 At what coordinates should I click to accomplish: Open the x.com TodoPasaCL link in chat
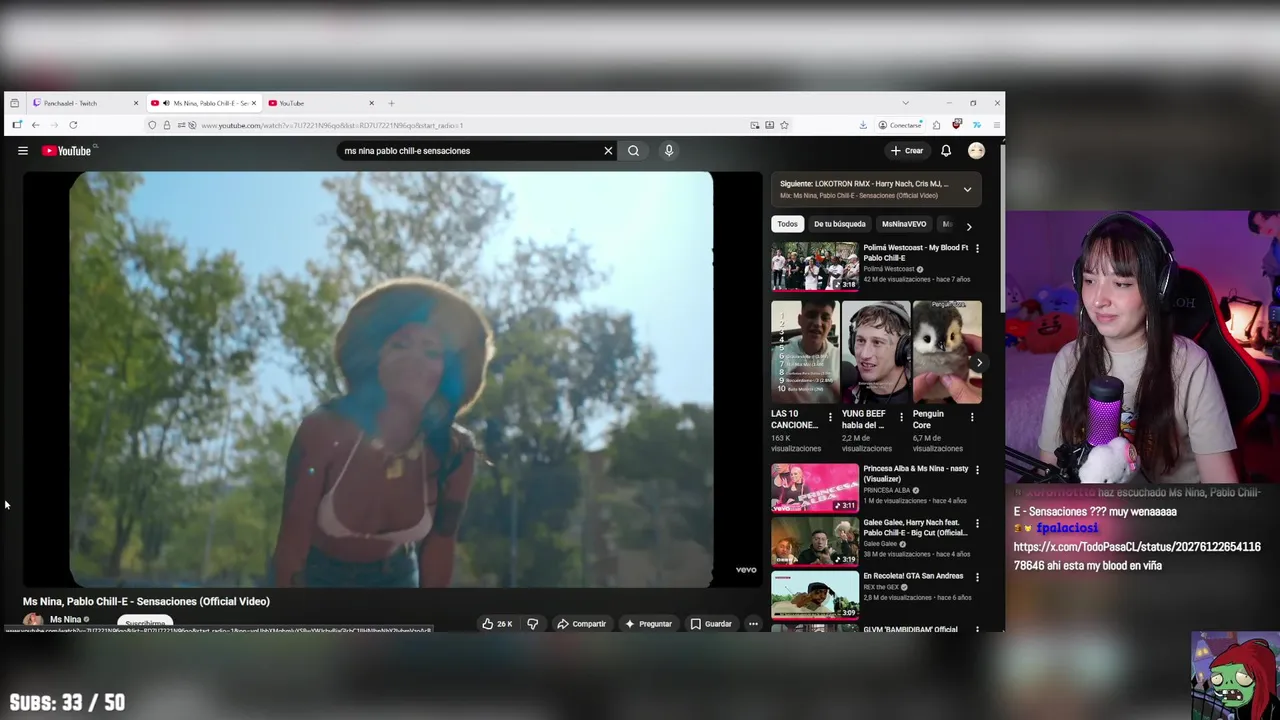[x=1137, y=556]
